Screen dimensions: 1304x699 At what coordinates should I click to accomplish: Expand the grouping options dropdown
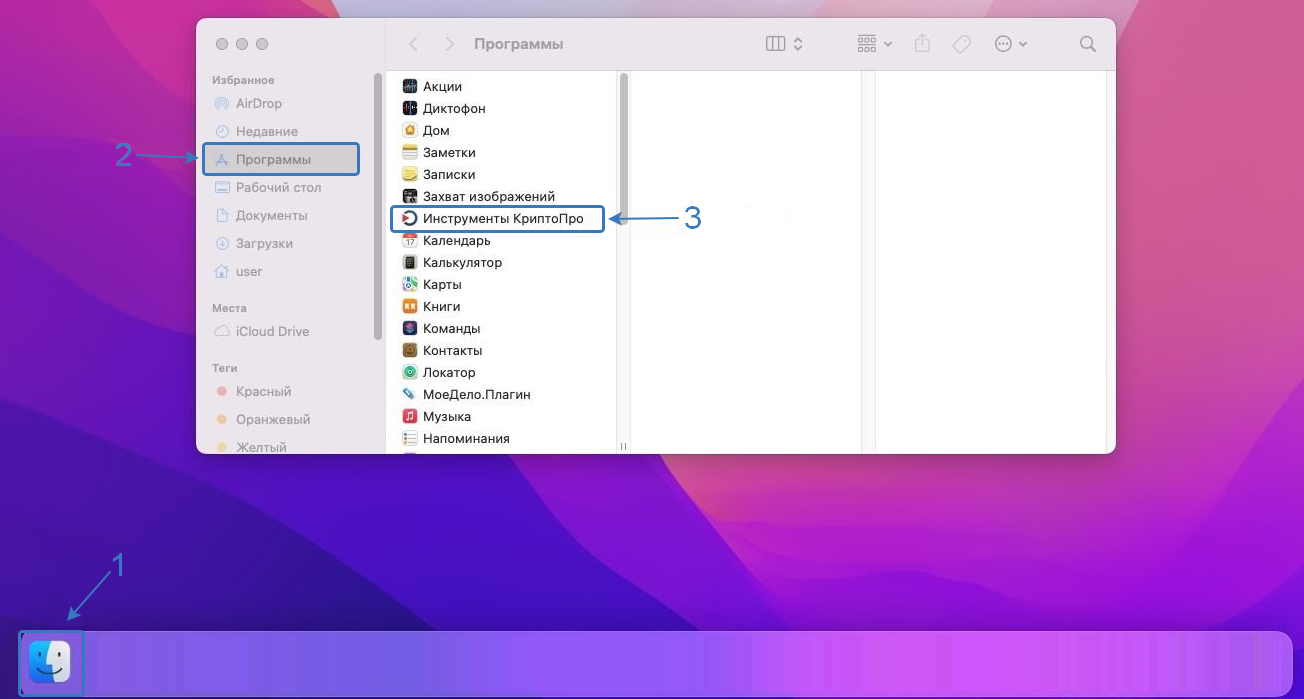(875, 44)
